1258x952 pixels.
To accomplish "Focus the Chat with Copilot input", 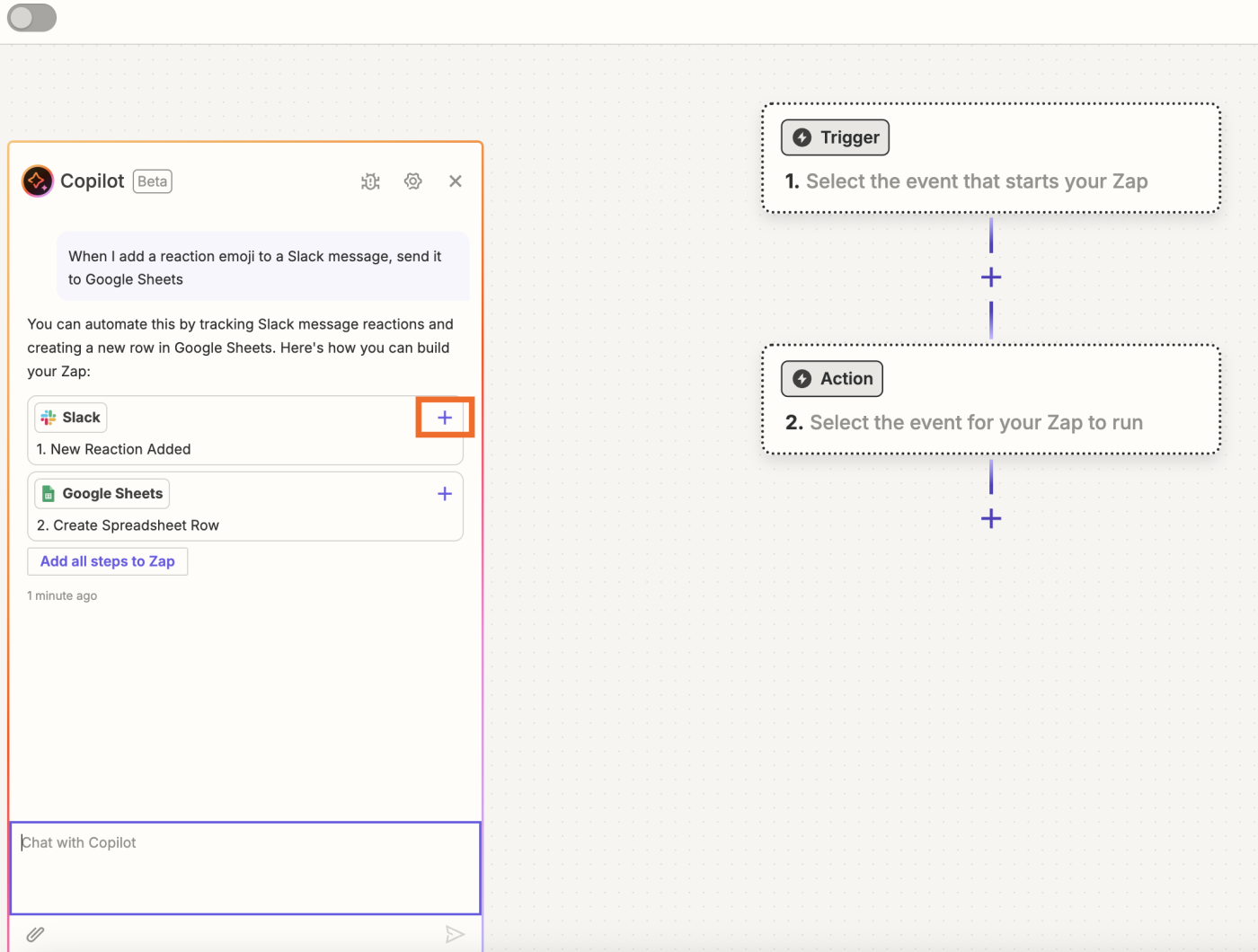I will (x=245, y=868).
